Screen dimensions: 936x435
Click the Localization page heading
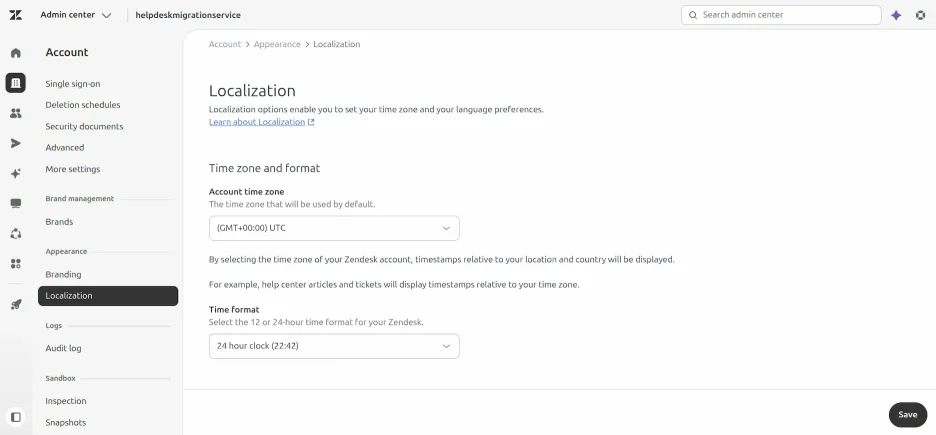[252, 91]
